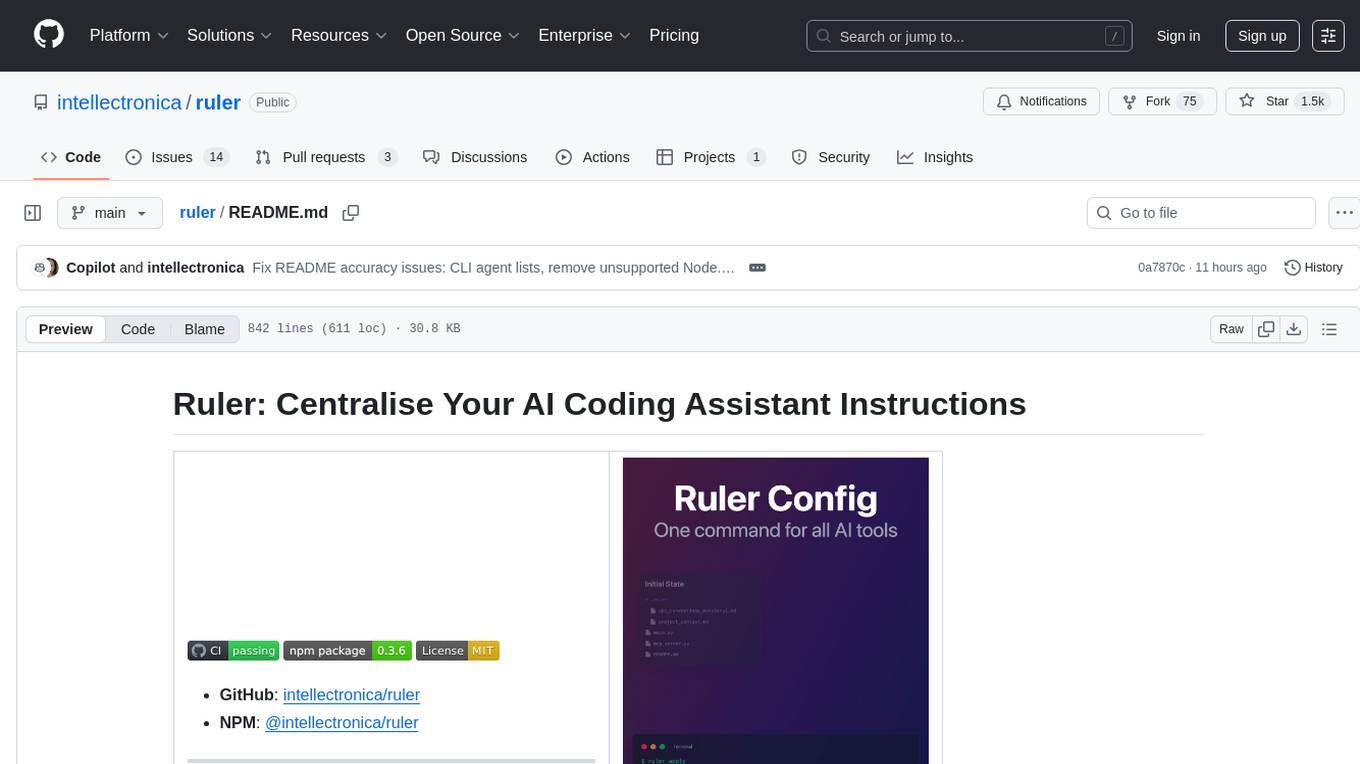The width and height of the screenshot is (1360, 764).
Task: Select the Code view
Action: tap(138, 329)
